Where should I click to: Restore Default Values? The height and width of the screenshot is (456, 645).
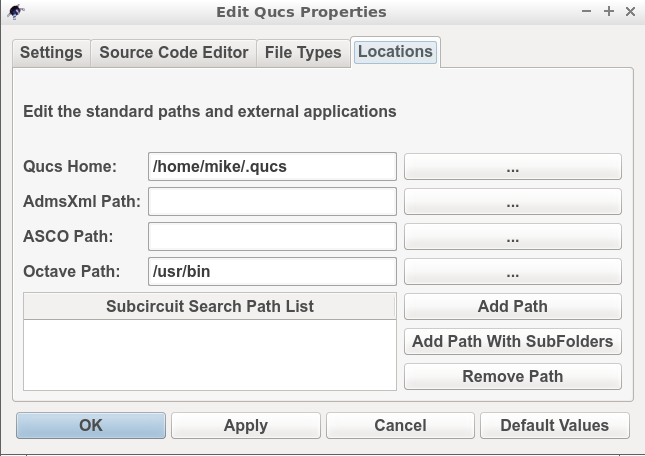[x=555, y=426]
